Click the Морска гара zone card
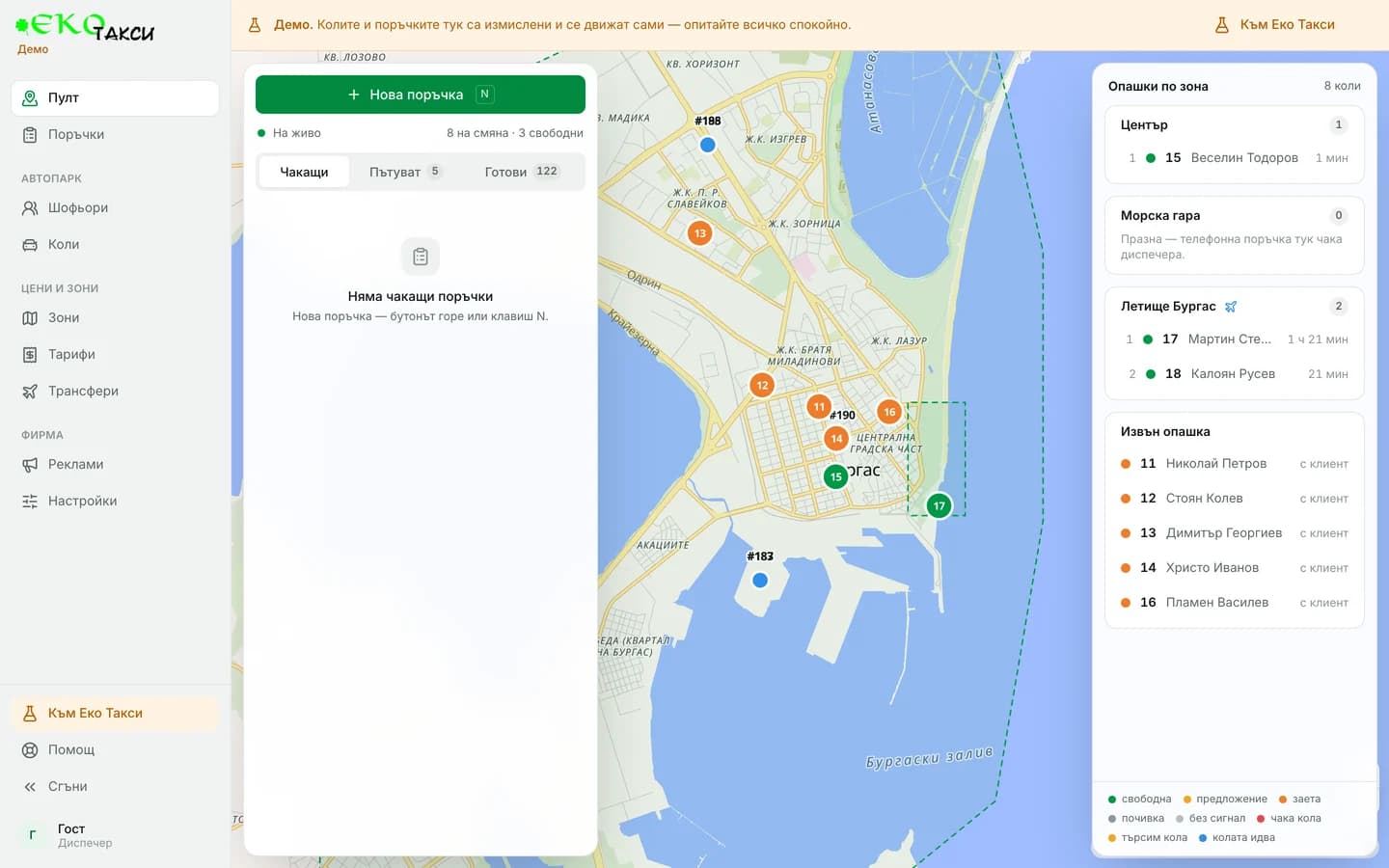1389x868 pixels. [1235, 235]
